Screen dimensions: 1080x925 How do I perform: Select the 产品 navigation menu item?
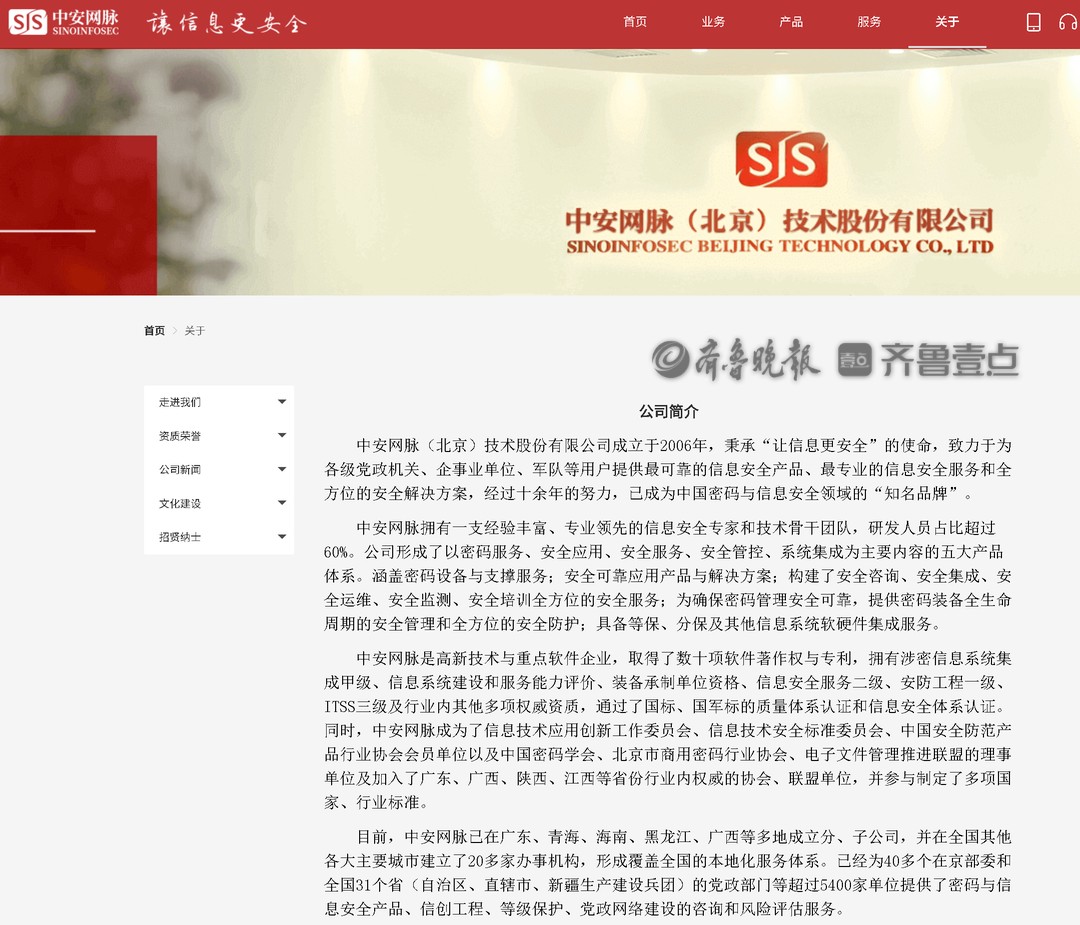pos(791,22)
